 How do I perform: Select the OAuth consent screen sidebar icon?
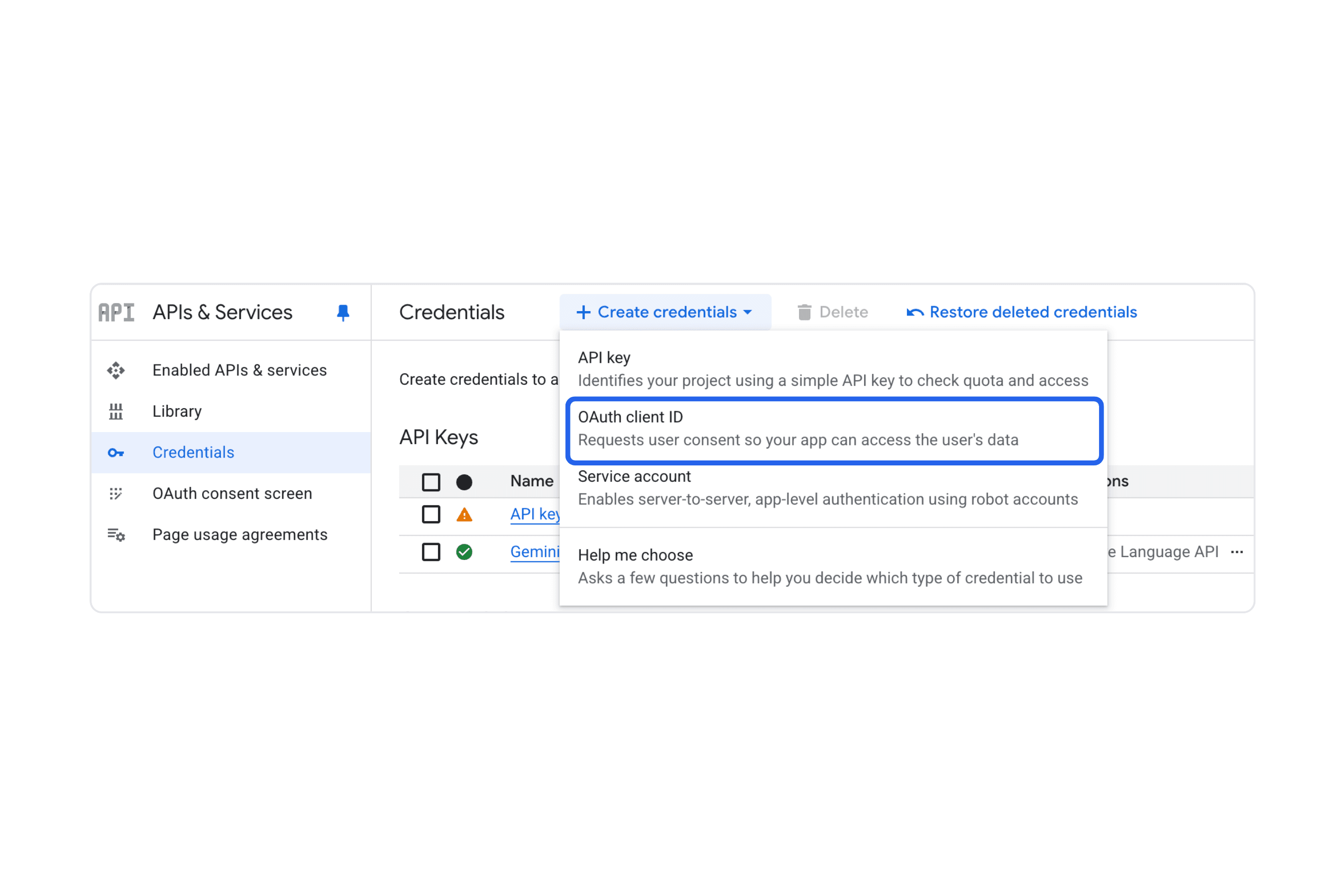pos(116,493)
